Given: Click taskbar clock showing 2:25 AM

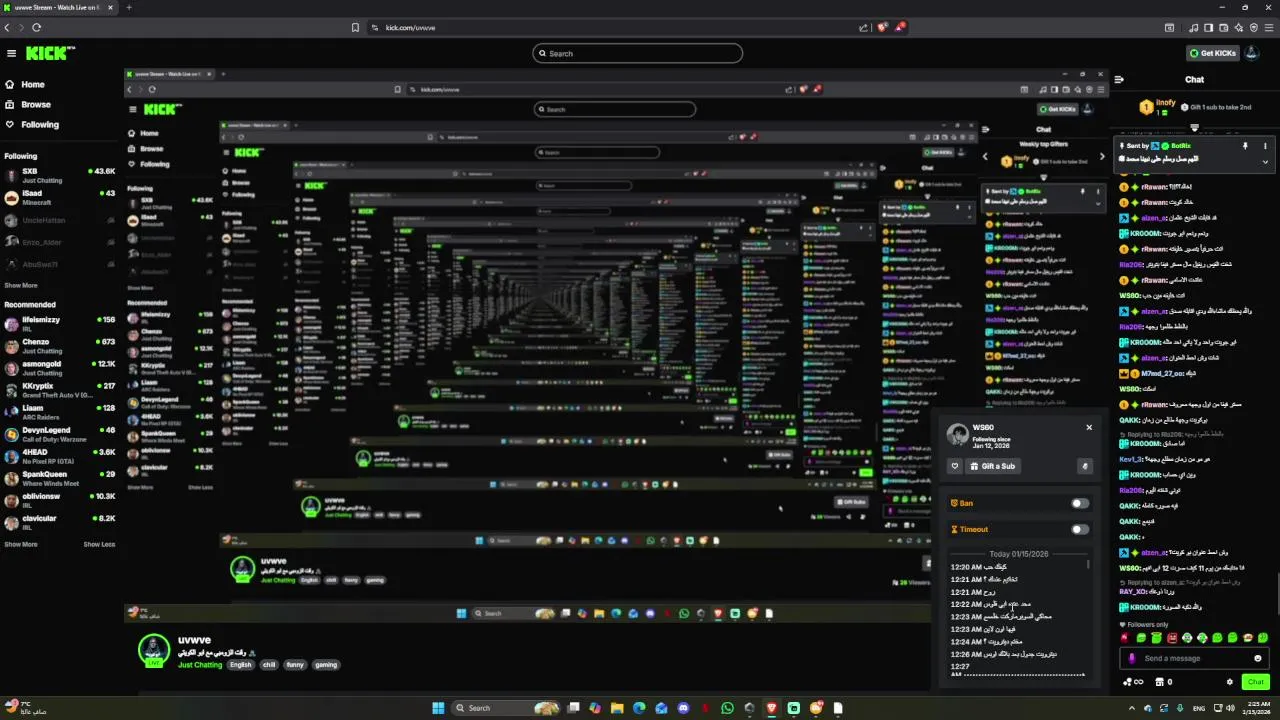Looking at the screenshot, I should 1259,708.
